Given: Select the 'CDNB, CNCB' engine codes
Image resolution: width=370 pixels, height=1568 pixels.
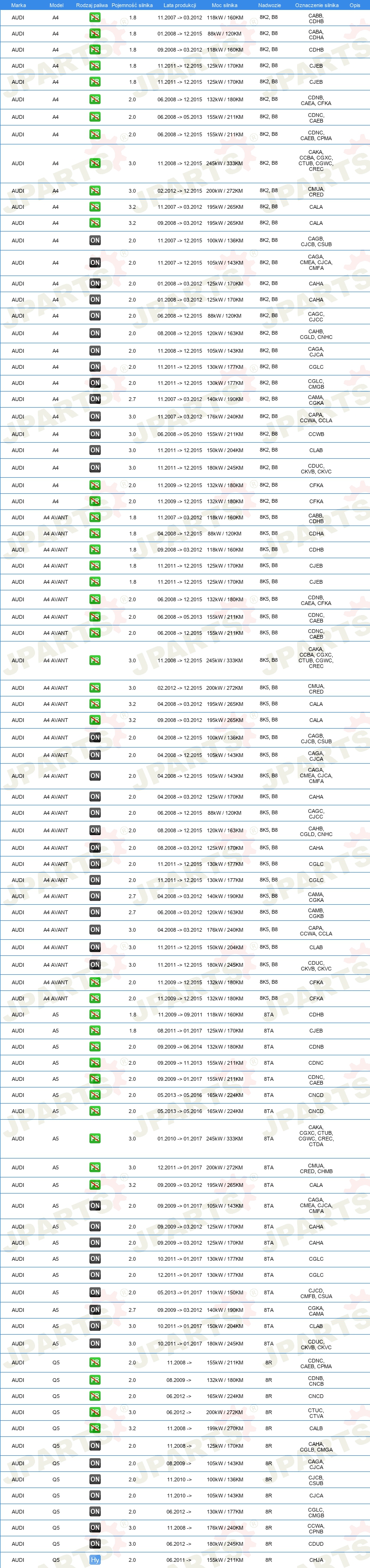Looking at the screenshot, I should pyautogui.click(x=316, y=1381).
